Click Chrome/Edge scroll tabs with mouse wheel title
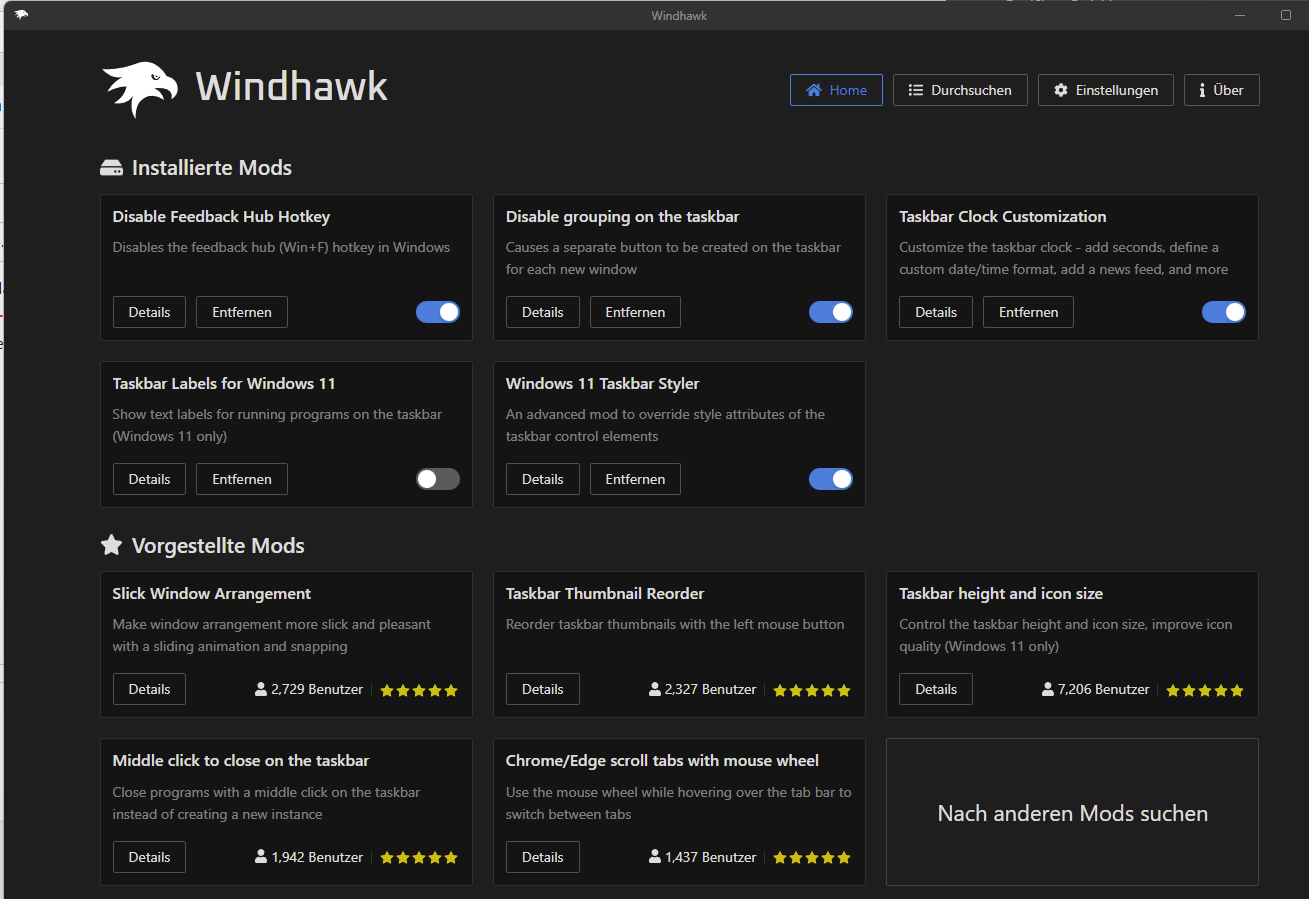 (662, 760)
